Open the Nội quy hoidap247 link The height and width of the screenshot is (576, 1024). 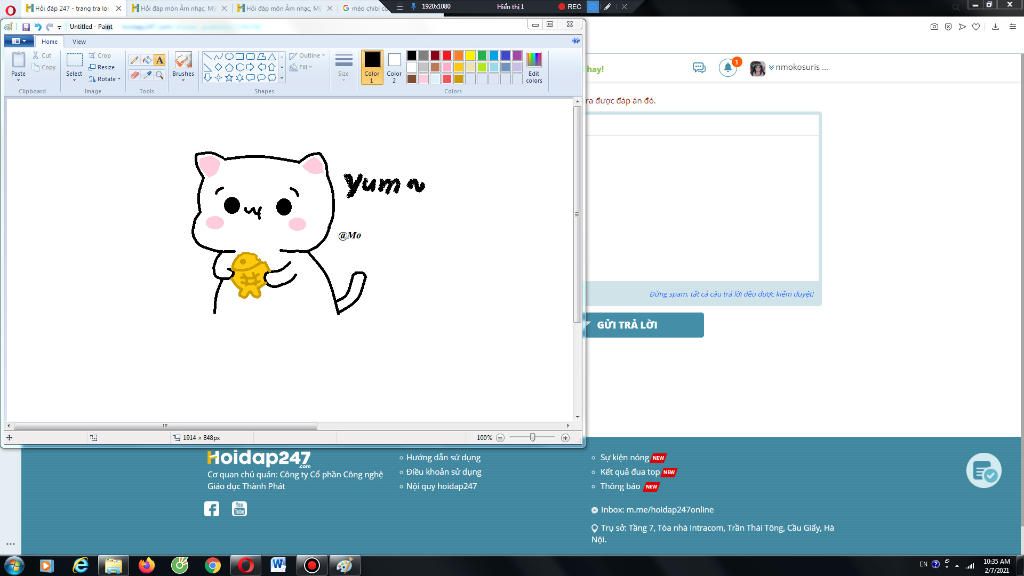[441, 486]
